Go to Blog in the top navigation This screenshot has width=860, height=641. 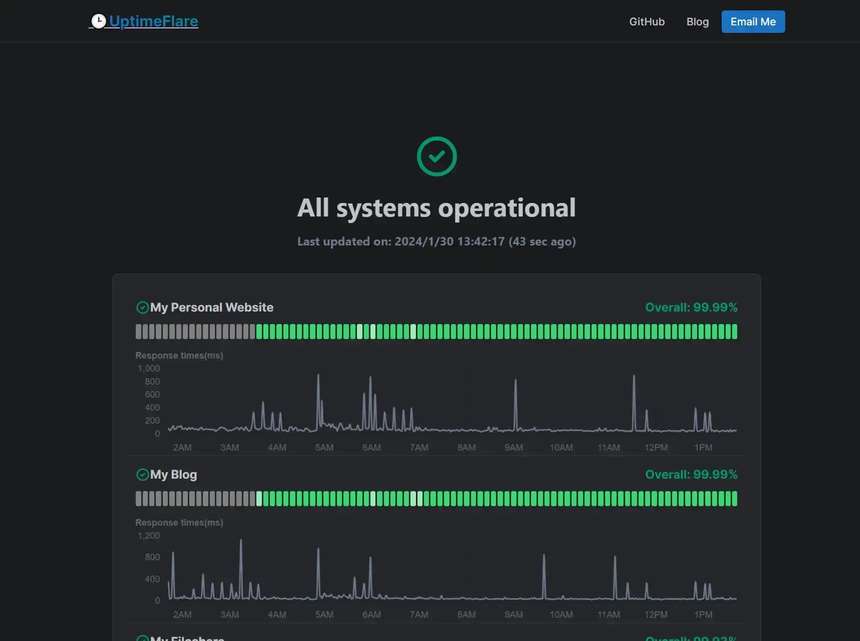pyautogui.click(x=697, y=22)
